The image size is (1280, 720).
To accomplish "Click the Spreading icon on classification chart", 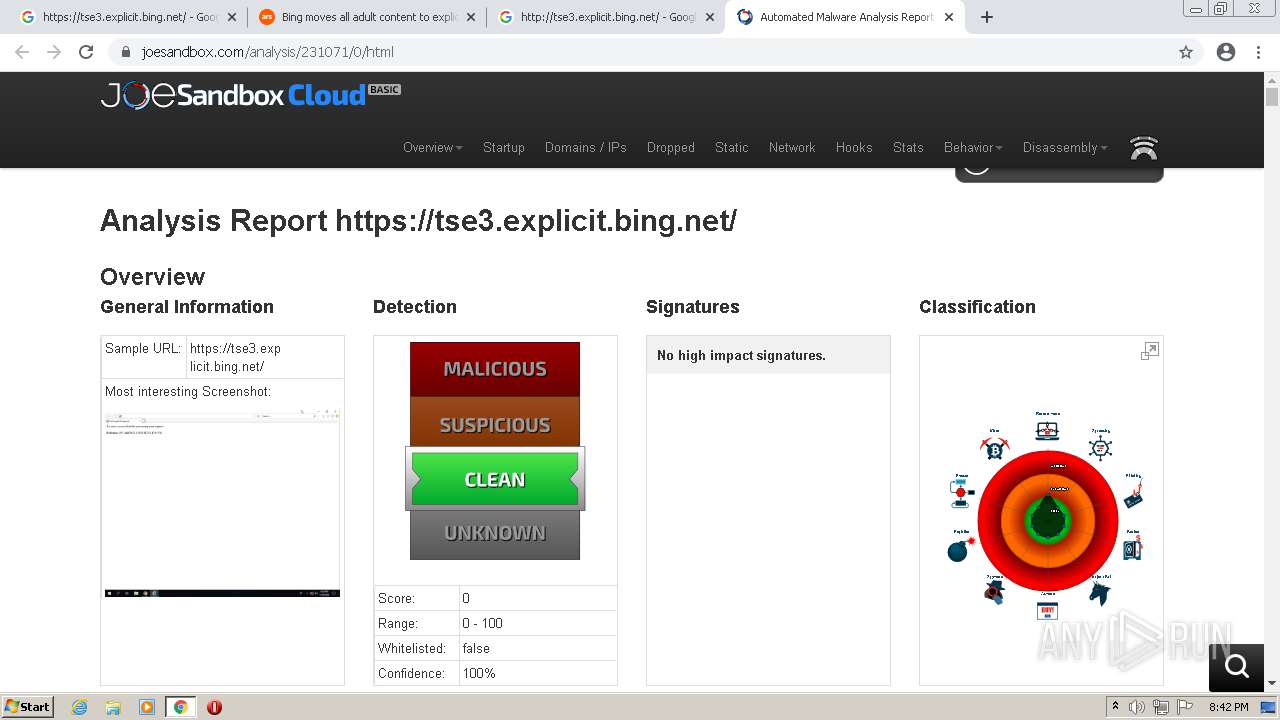I will coord(1100,446).
